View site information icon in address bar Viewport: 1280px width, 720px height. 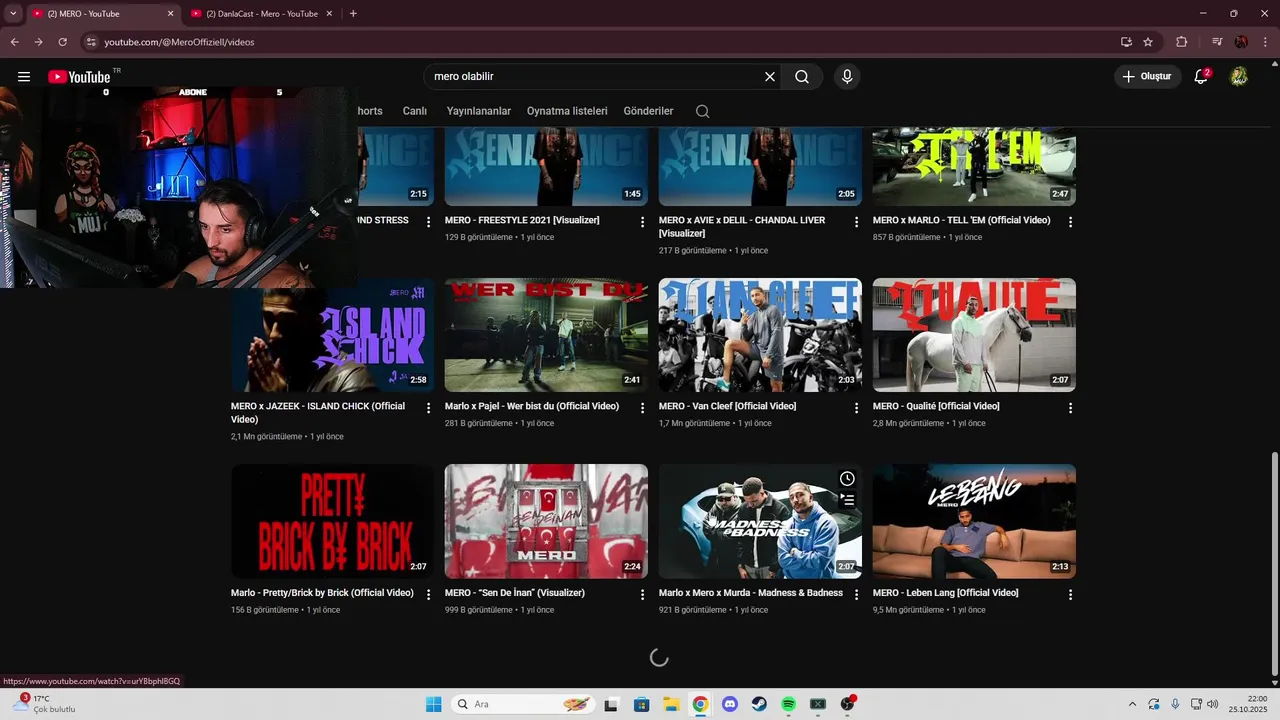pos(91,42)
